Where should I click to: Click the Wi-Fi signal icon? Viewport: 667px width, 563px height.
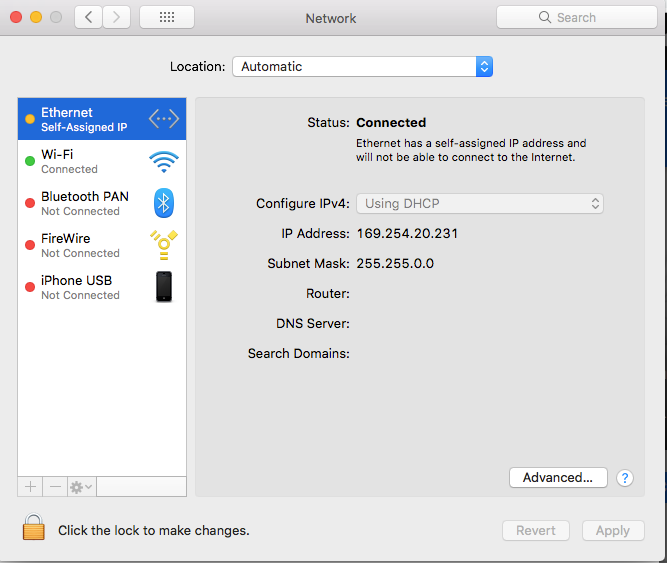pyautogui.click(x=164, y=161)
